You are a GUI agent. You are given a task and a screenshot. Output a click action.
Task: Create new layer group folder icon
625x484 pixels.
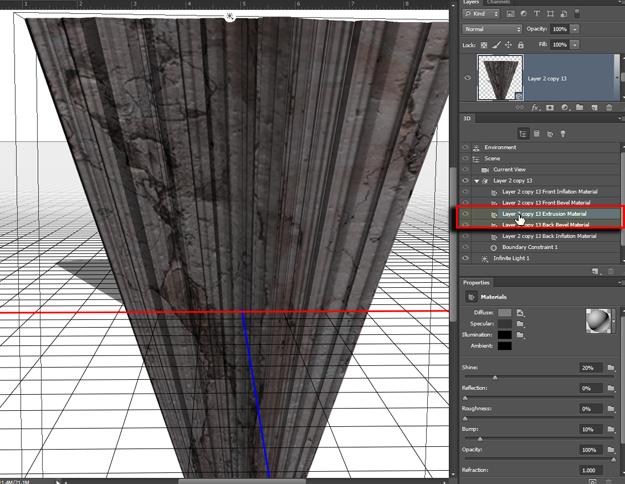pyautogui.click(x=581, y=106)
